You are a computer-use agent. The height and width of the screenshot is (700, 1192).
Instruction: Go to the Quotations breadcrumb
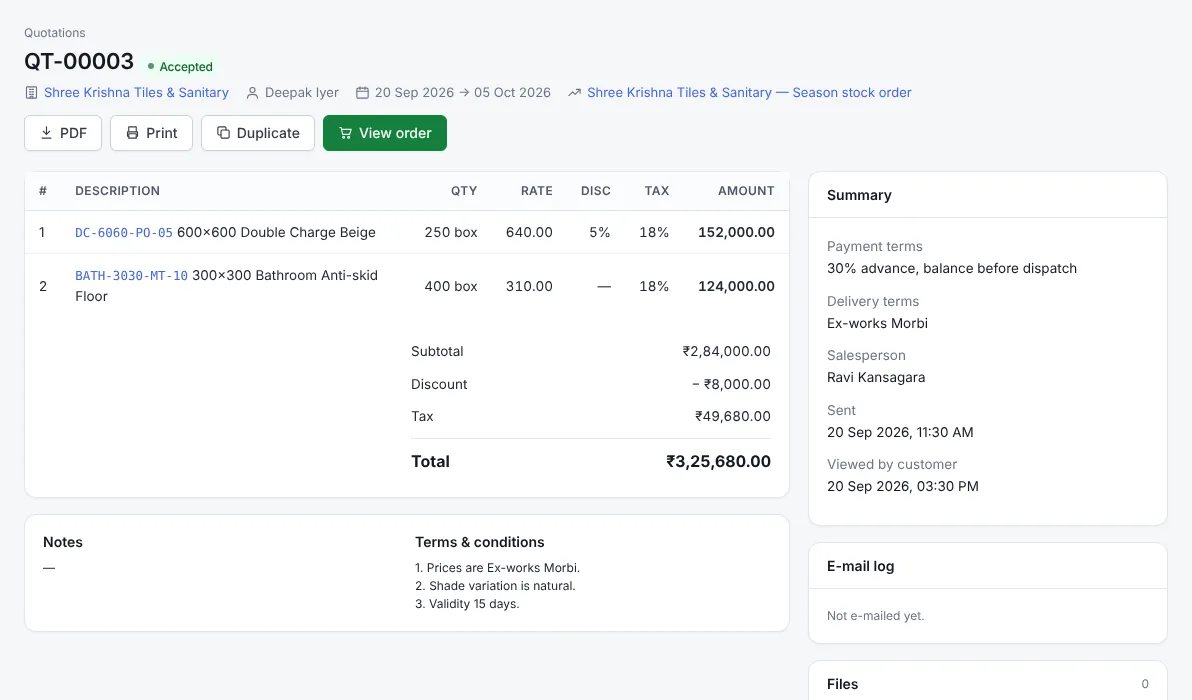(x=55, y=33)
